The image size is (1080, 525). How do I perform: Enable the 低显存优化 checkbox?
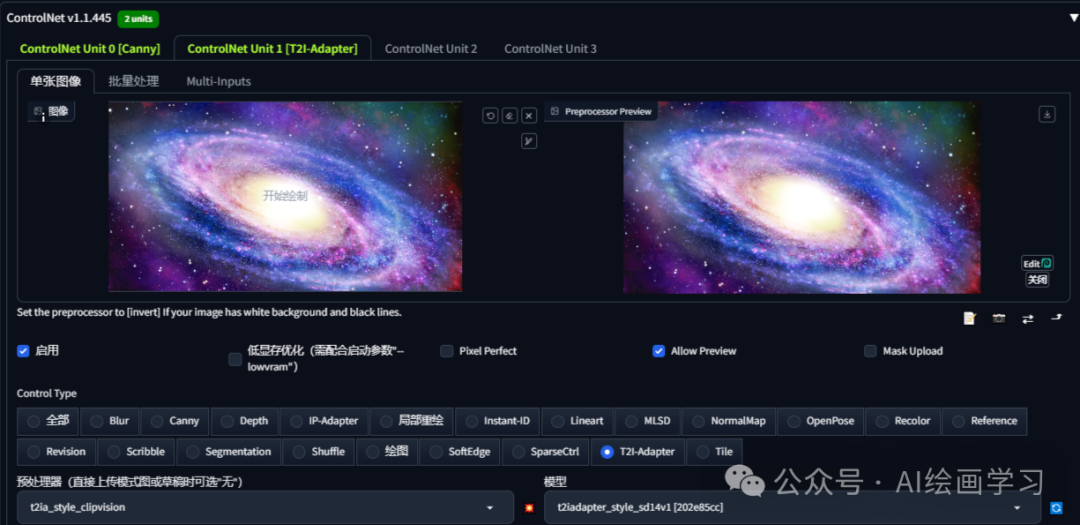coord(236,359)
